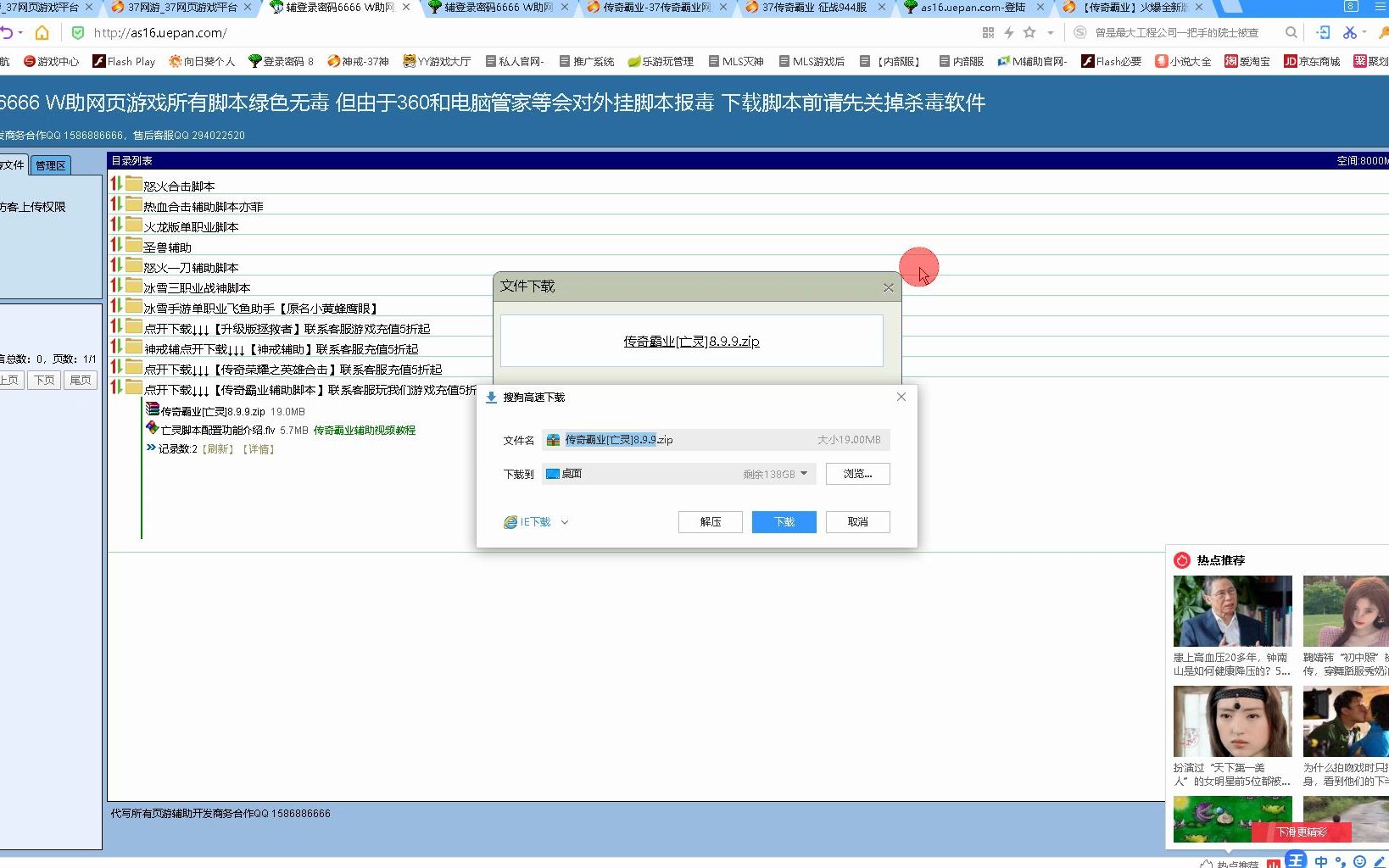Click the 取消 button
The height and width of the screenshot is (868, 1389).
pyautogui.click(x=857, y=521)
